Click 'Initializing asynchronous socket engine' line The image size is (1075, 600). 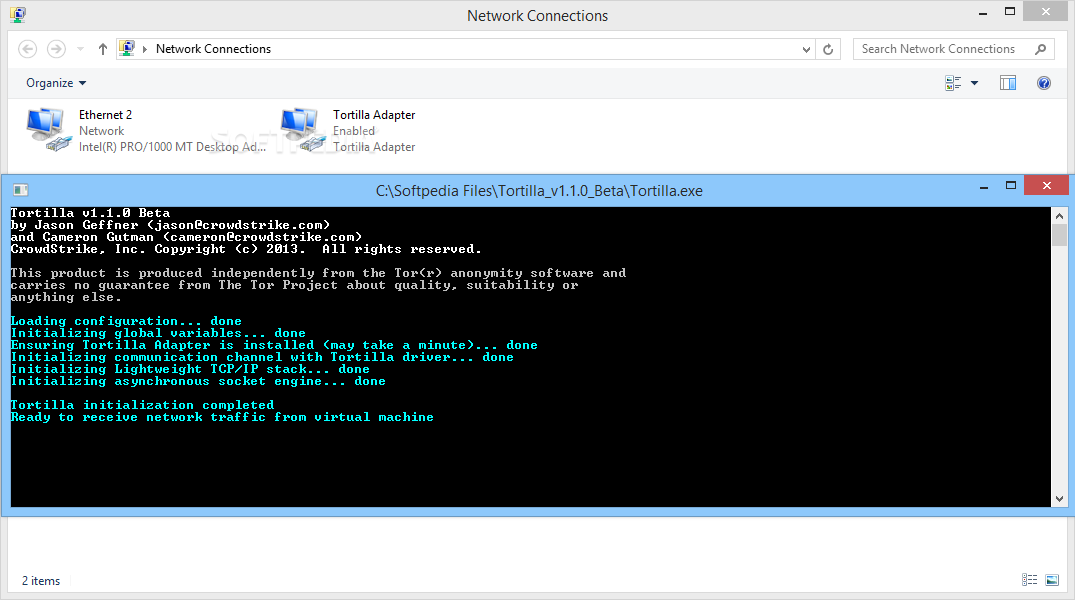pos(198,381)
